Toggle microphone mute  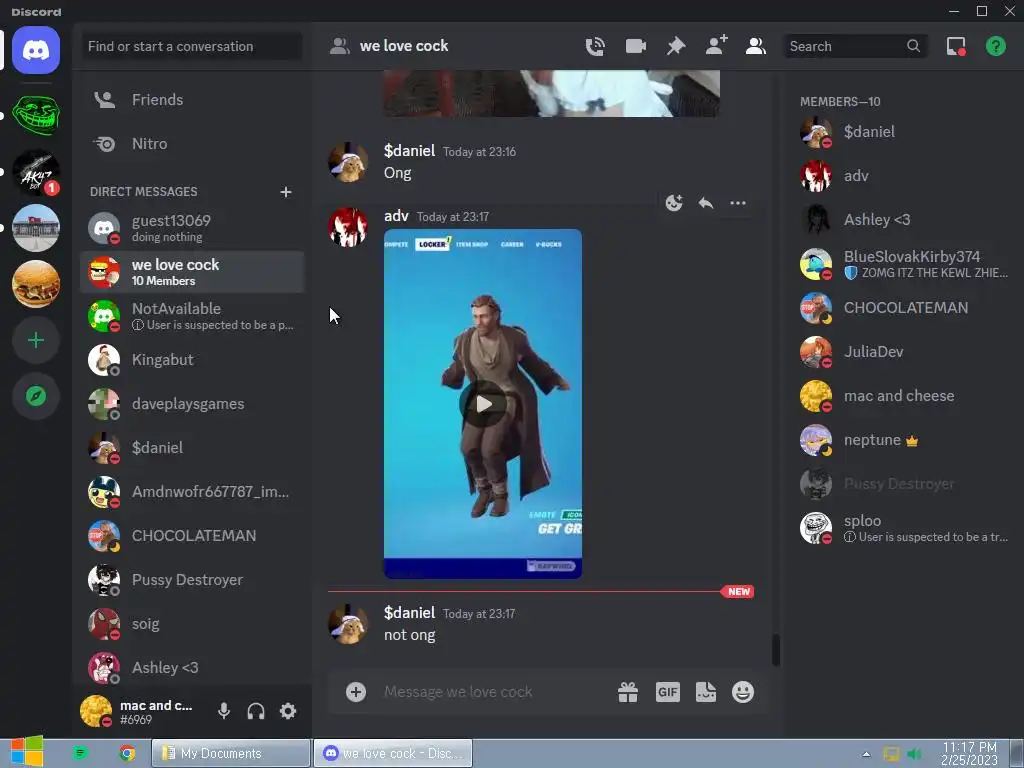[224, 711]
